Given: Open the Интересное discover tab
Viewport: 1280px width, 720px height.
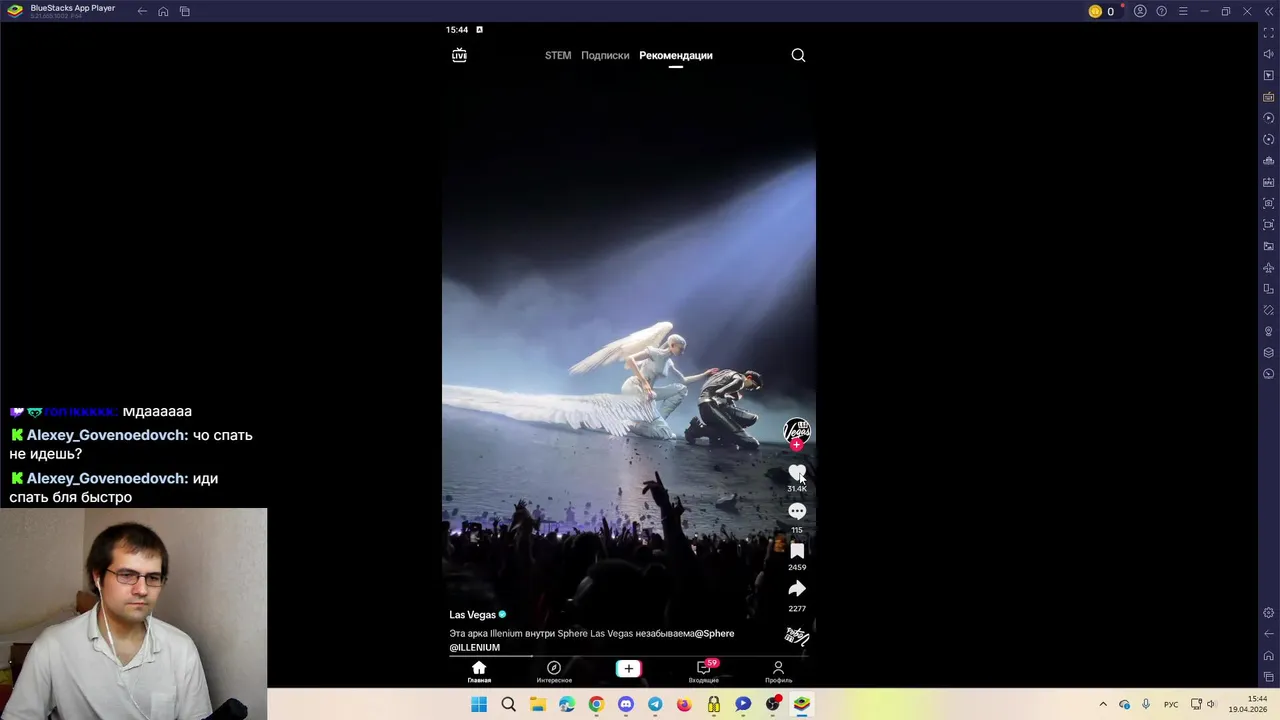Looking at the screenshot, I should pyautogui.click(x=554, y=671).
